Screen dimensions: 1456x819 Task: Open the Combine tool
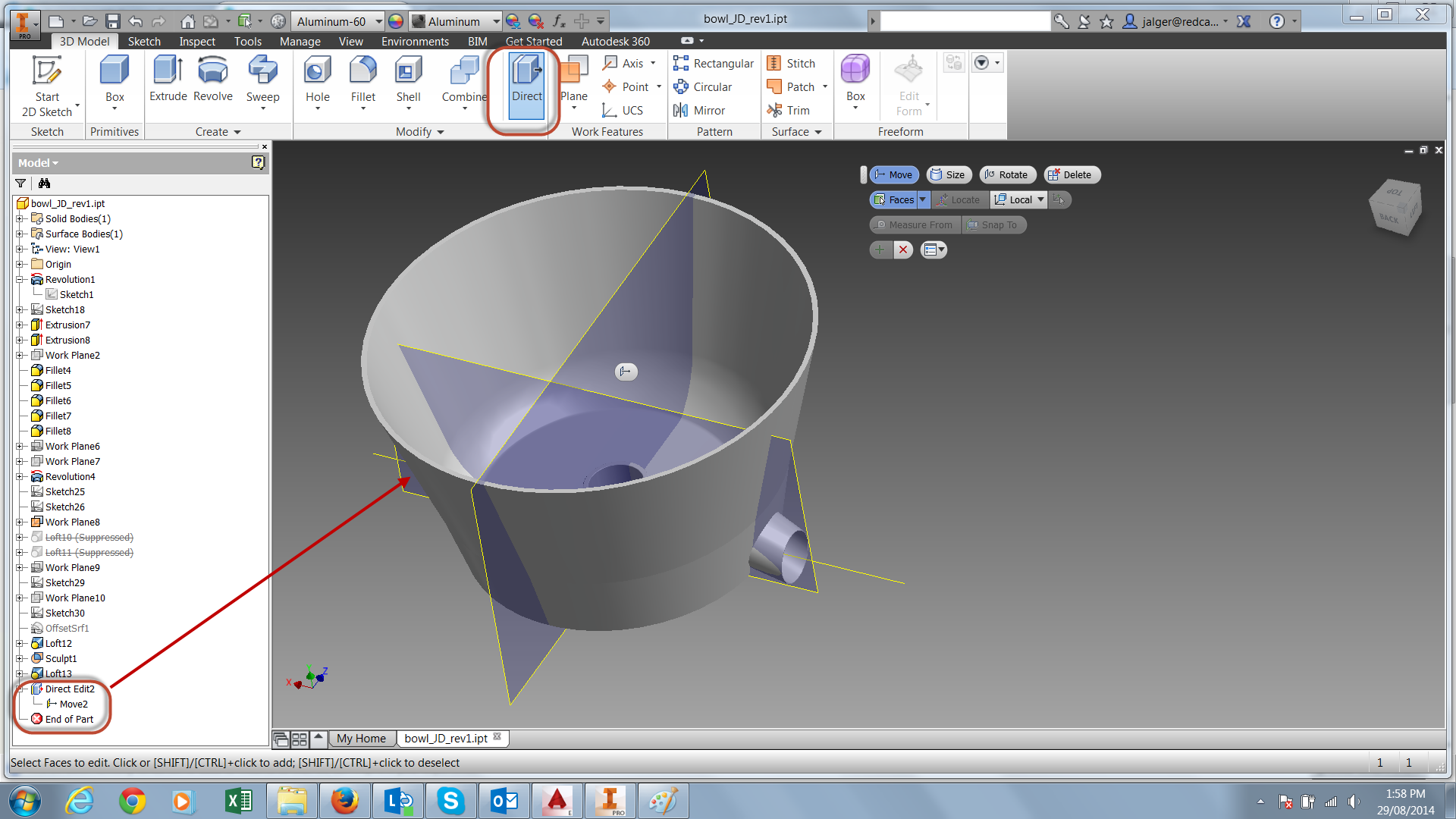pyautogui.click(x=464, y=82)
